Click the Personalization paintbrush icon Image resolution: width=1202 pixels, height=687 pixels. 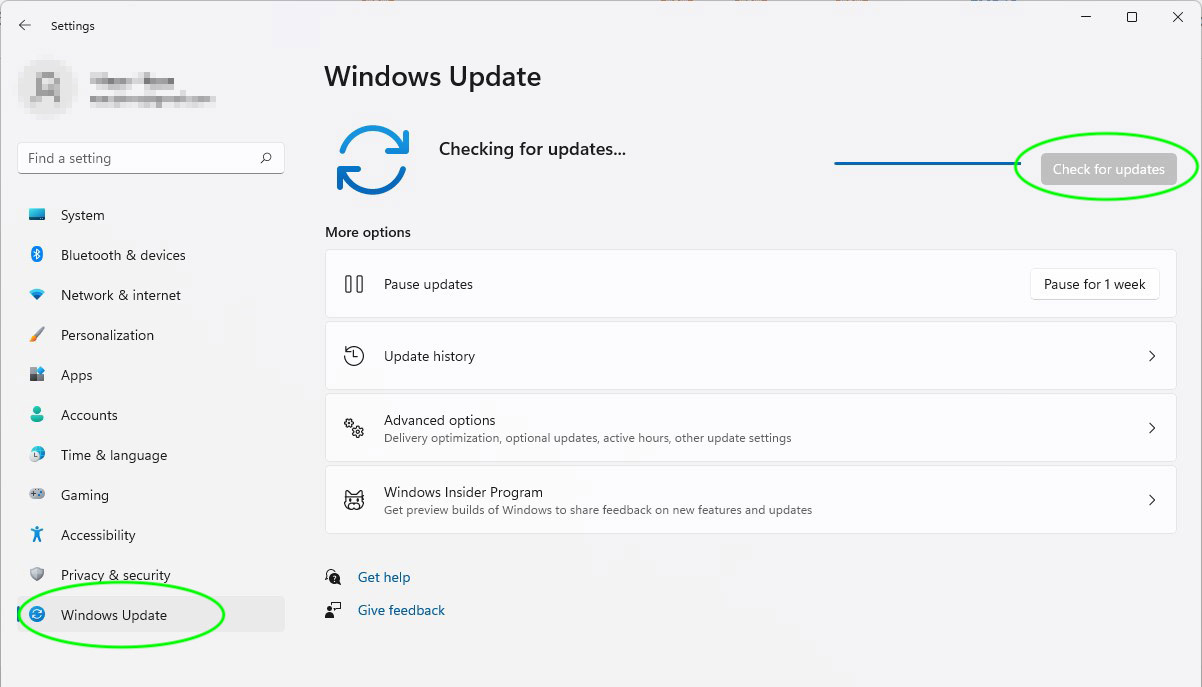click(37, 335)
